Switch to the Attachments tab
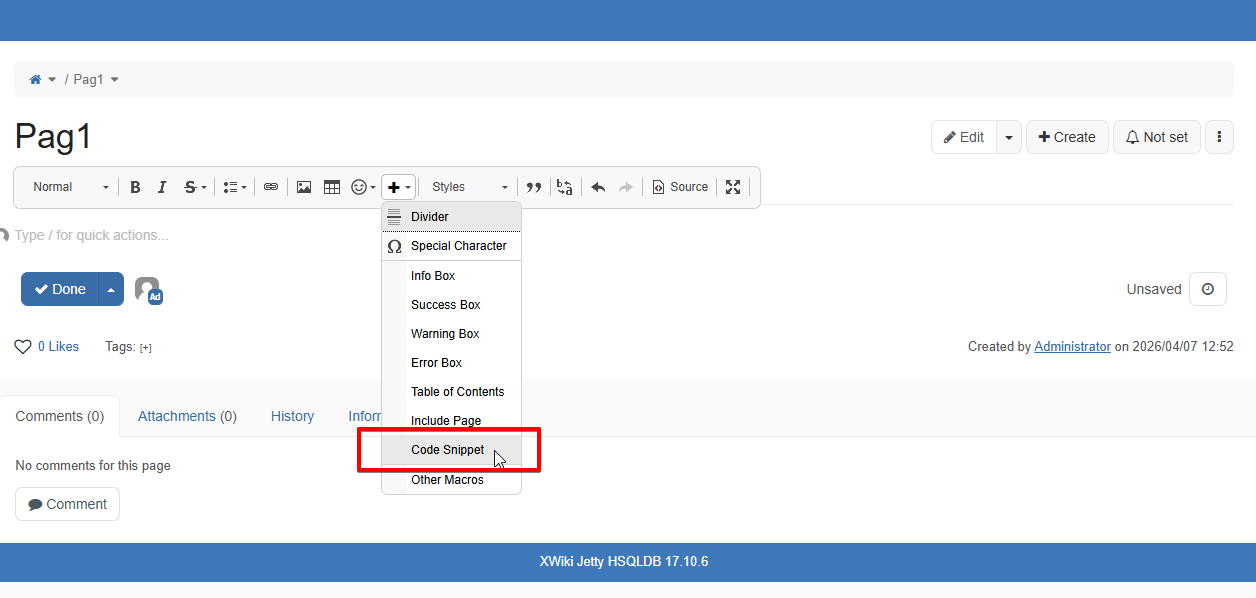The height and width of the screenshot is (598, 1256). click(187, 416)
